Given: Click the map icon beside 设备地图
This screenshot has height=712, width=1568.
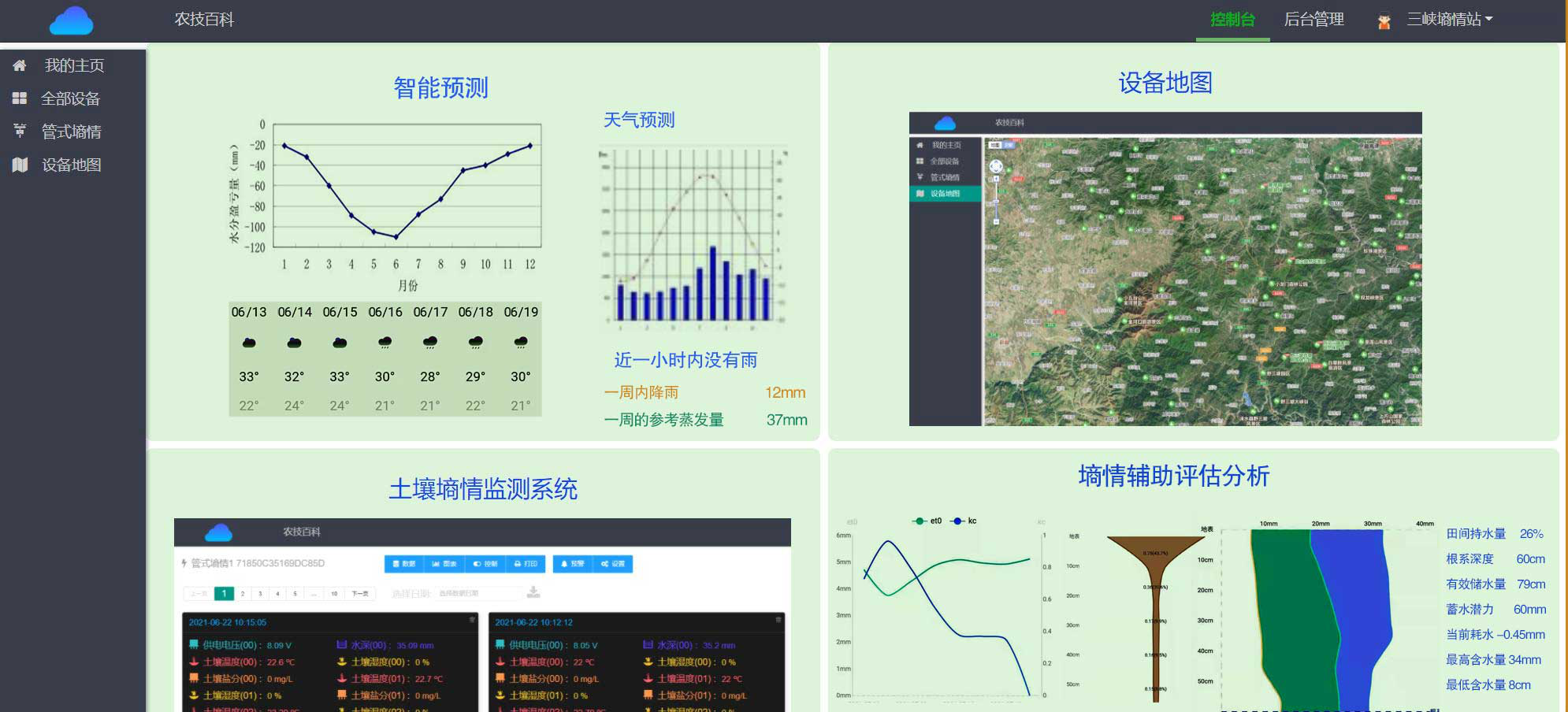Looking at the screenshot, I should coord(20,165).
